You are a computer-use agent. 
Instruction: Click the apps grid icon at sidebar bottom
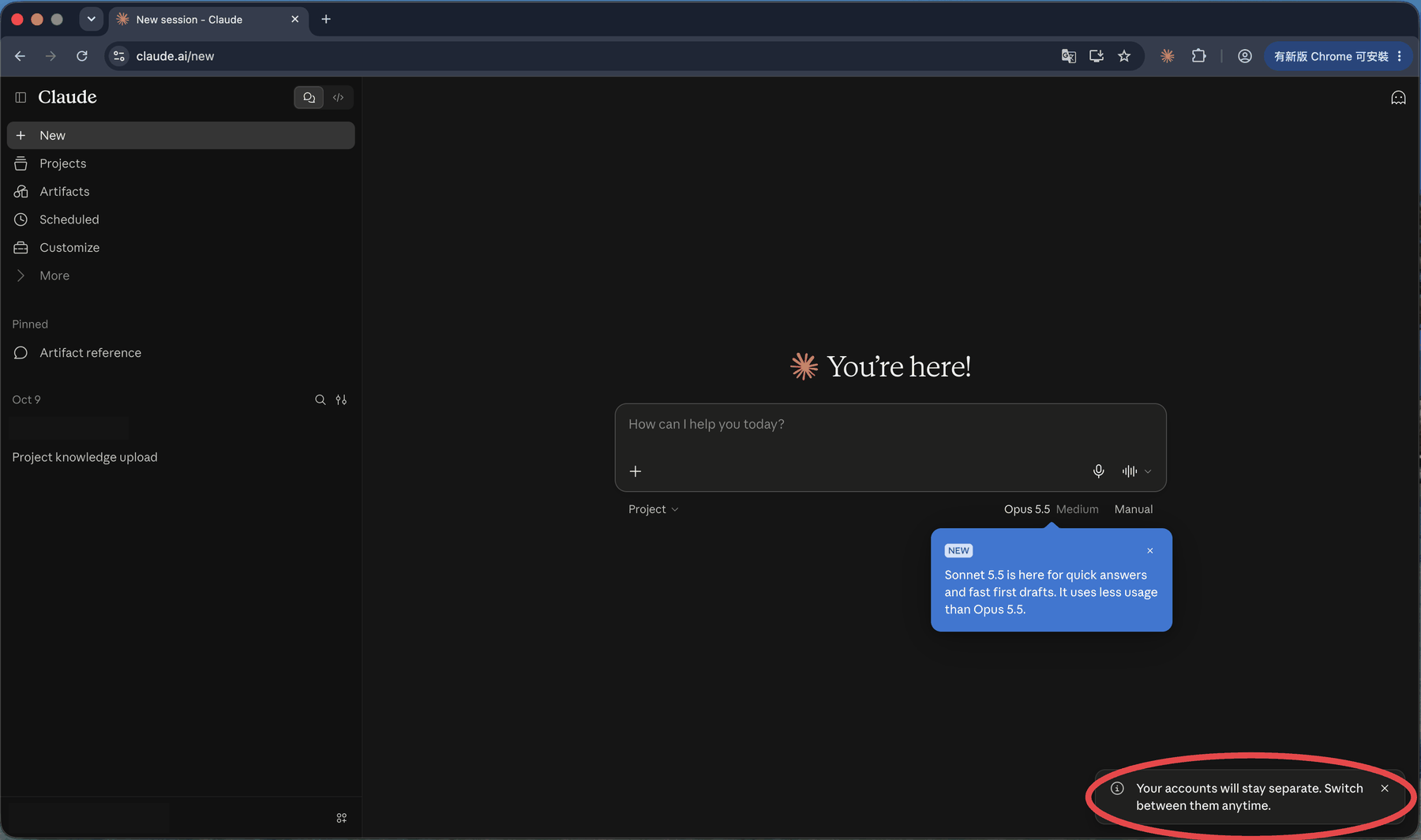pyautogui.click(x=341, y=818)
